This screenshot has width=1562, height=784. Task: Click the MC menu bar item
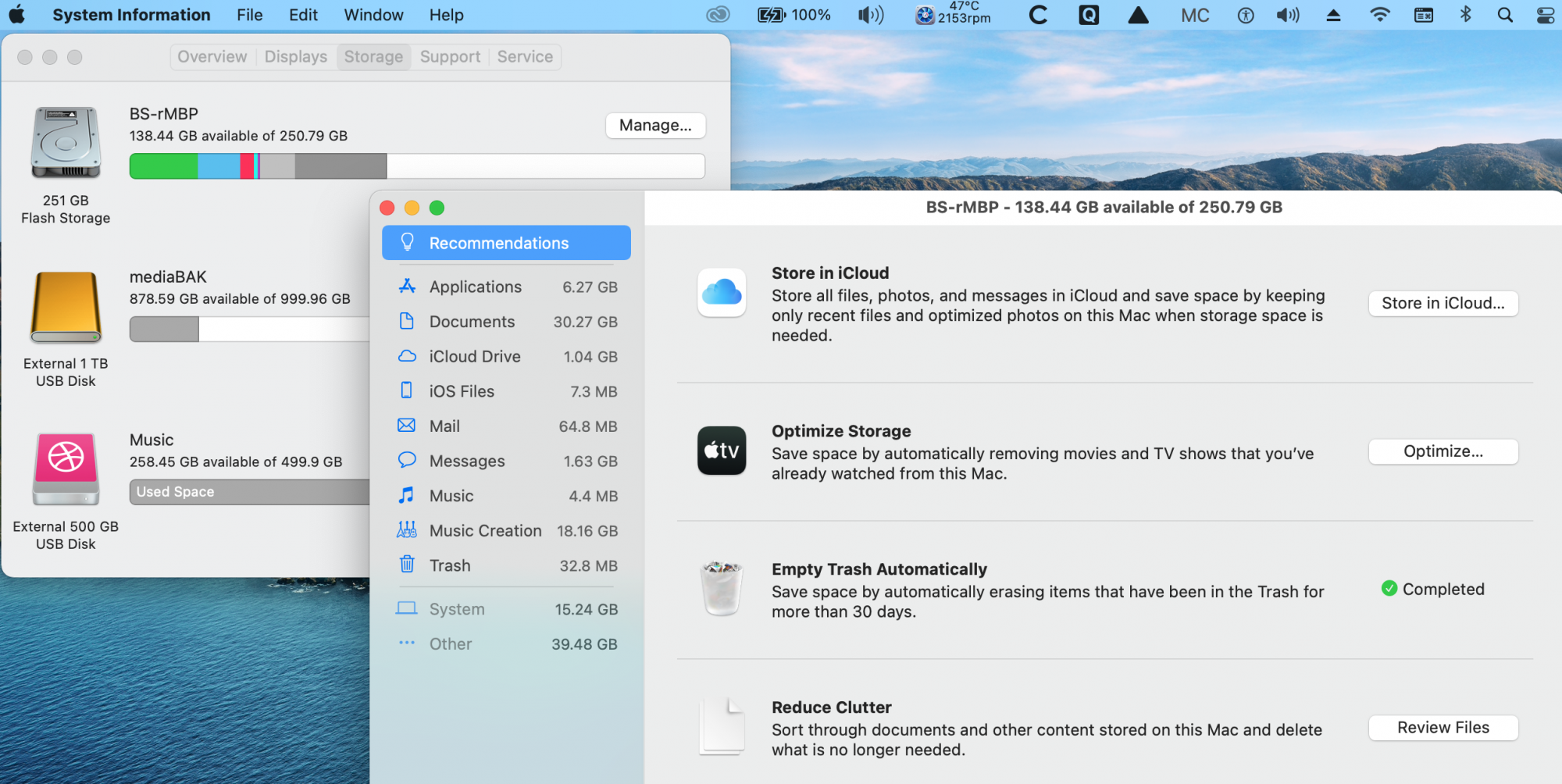point(1195,15)
